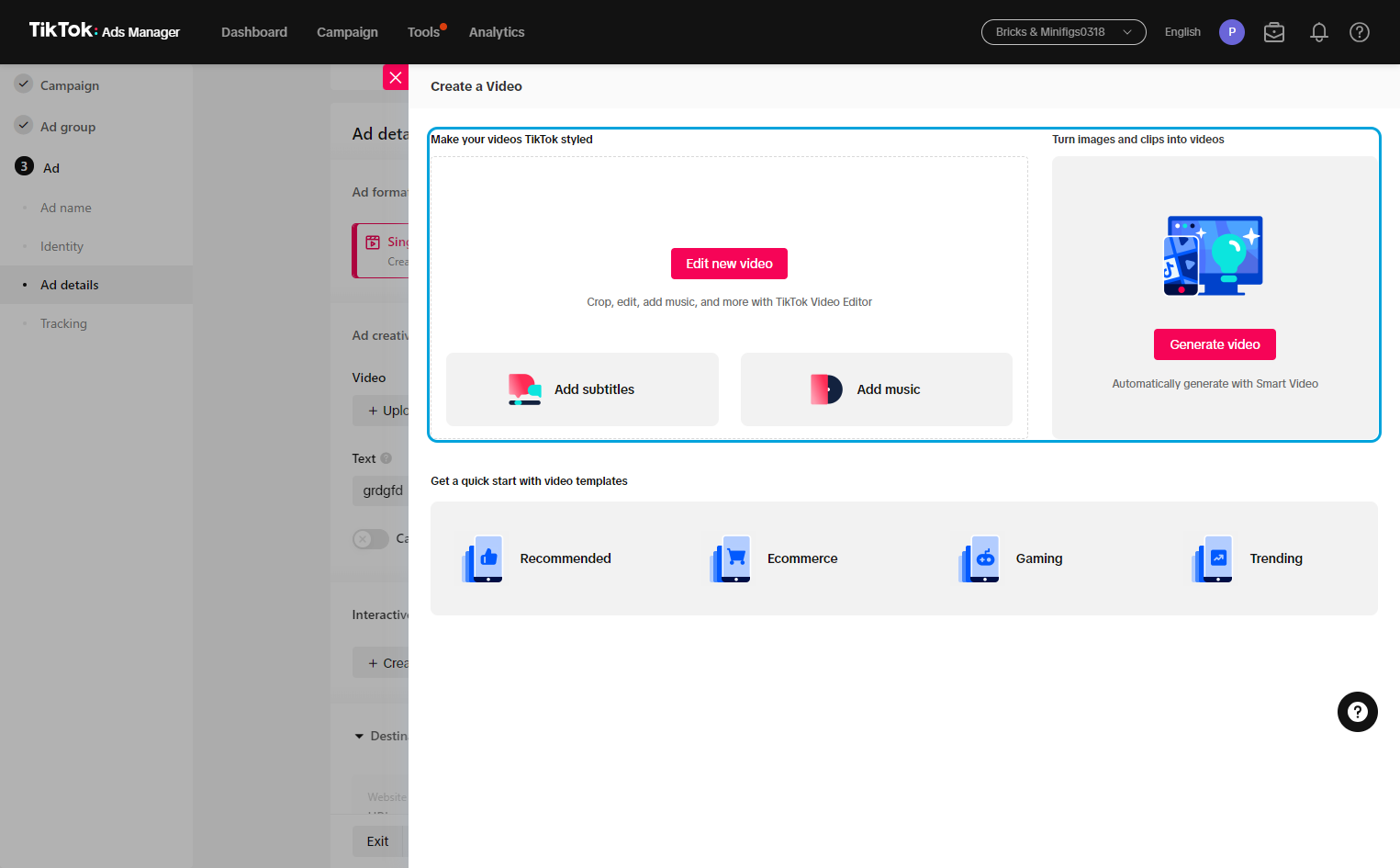
Task: Open the floating help chat button
Action: (x=1358, y=712)
